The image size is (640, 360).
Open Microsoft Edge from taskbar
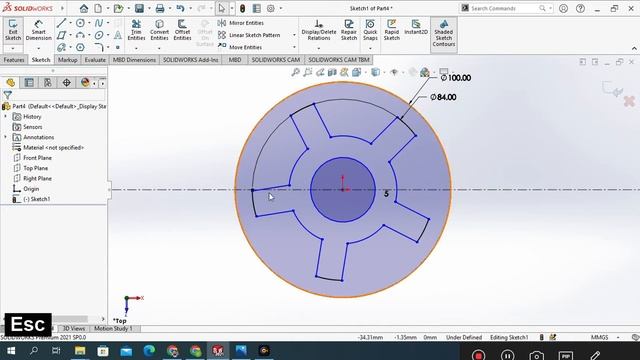click(x=149, y=351)
